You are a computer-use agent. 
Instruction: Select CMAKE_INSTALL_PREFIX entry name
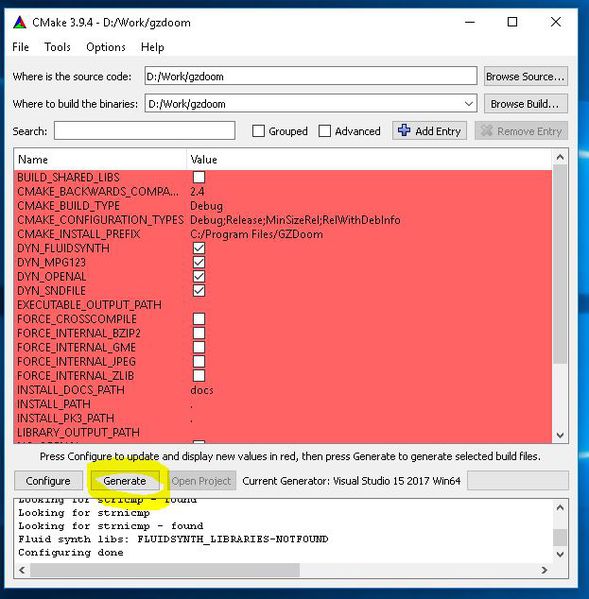(x=79, y=234)
